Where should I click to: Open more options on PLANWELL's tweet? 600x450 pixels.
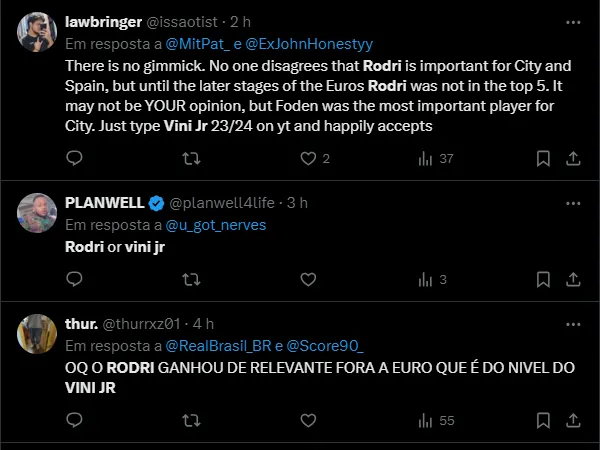tap(574, 202)
